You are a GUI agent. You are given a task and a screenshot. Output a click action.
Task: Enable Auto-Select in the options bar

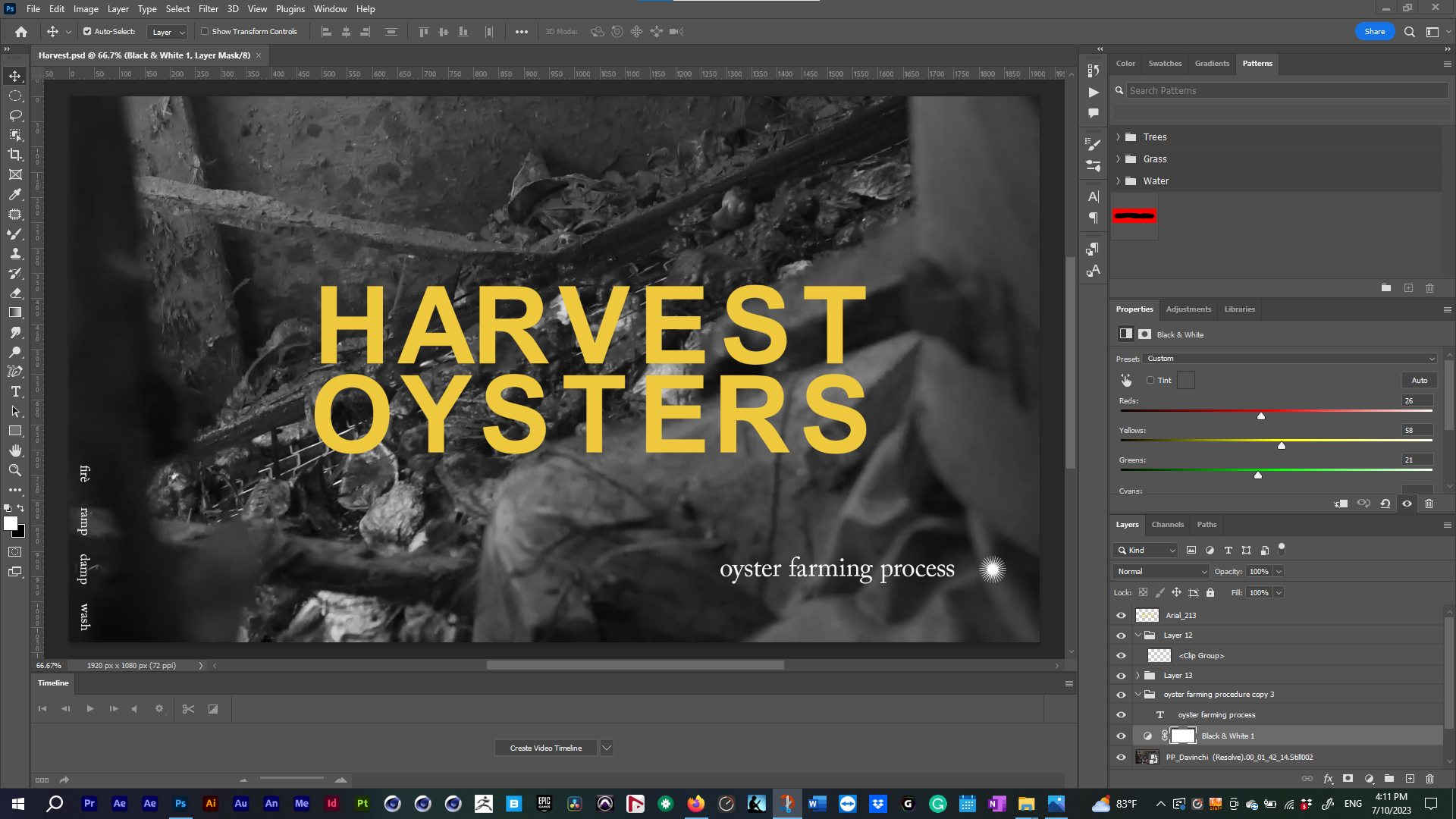[86, 31]
